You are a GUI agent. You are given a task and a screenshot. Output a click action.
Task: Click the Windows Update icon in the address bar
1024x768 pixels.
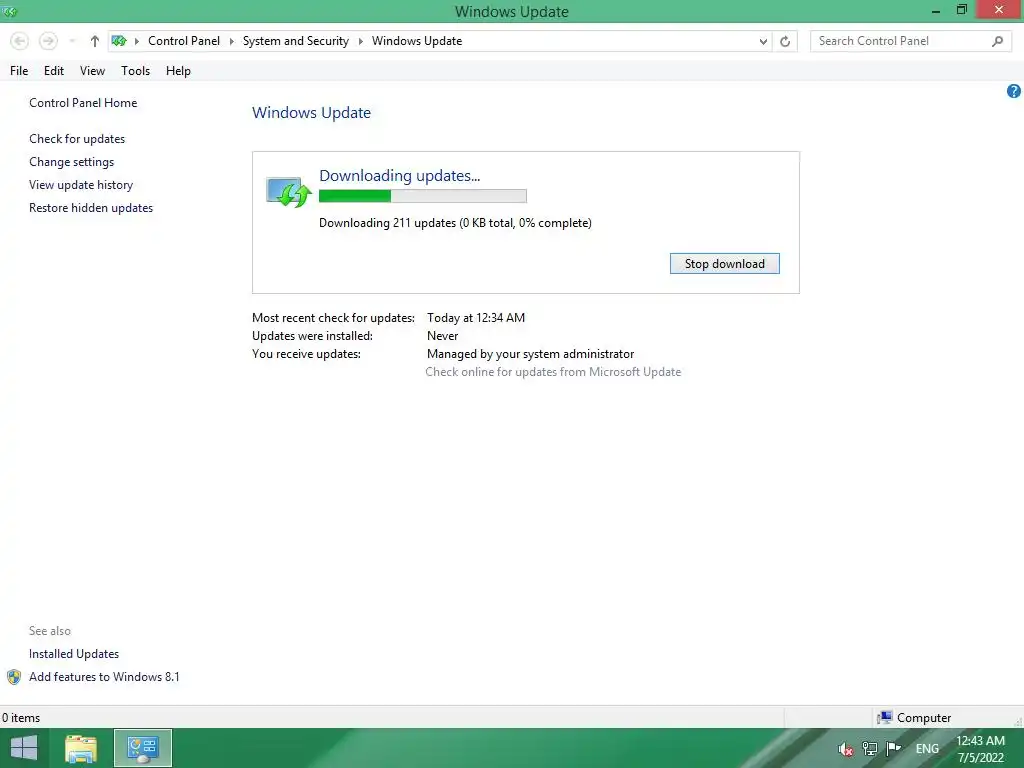pyautogui.click(x=119, y=41)
